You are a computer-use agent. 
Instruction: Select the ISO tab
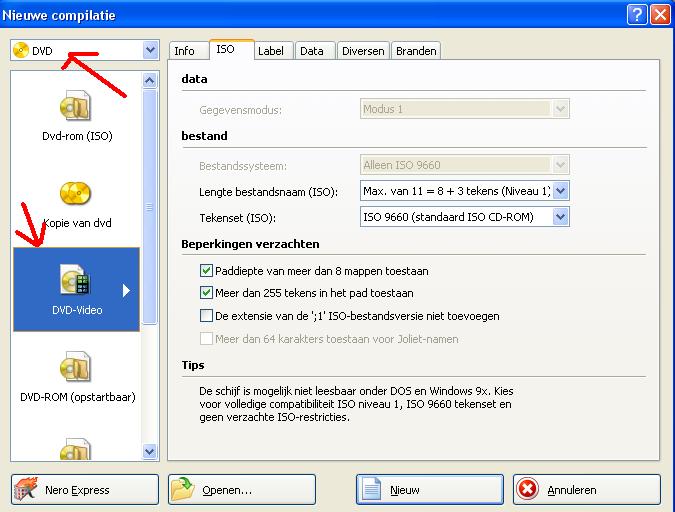pos(232,49)
